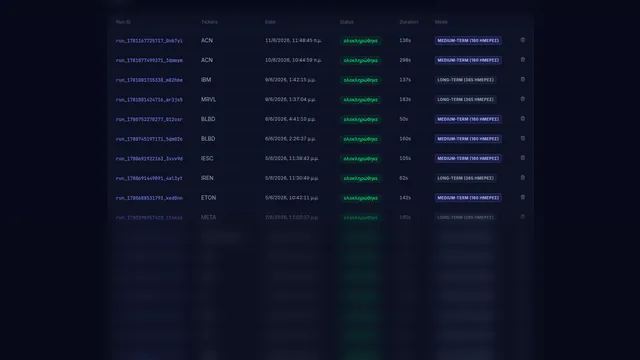The image size is (640, 360).
Task: Click the green status badge in the IREN row
Action: click(360, 178)
